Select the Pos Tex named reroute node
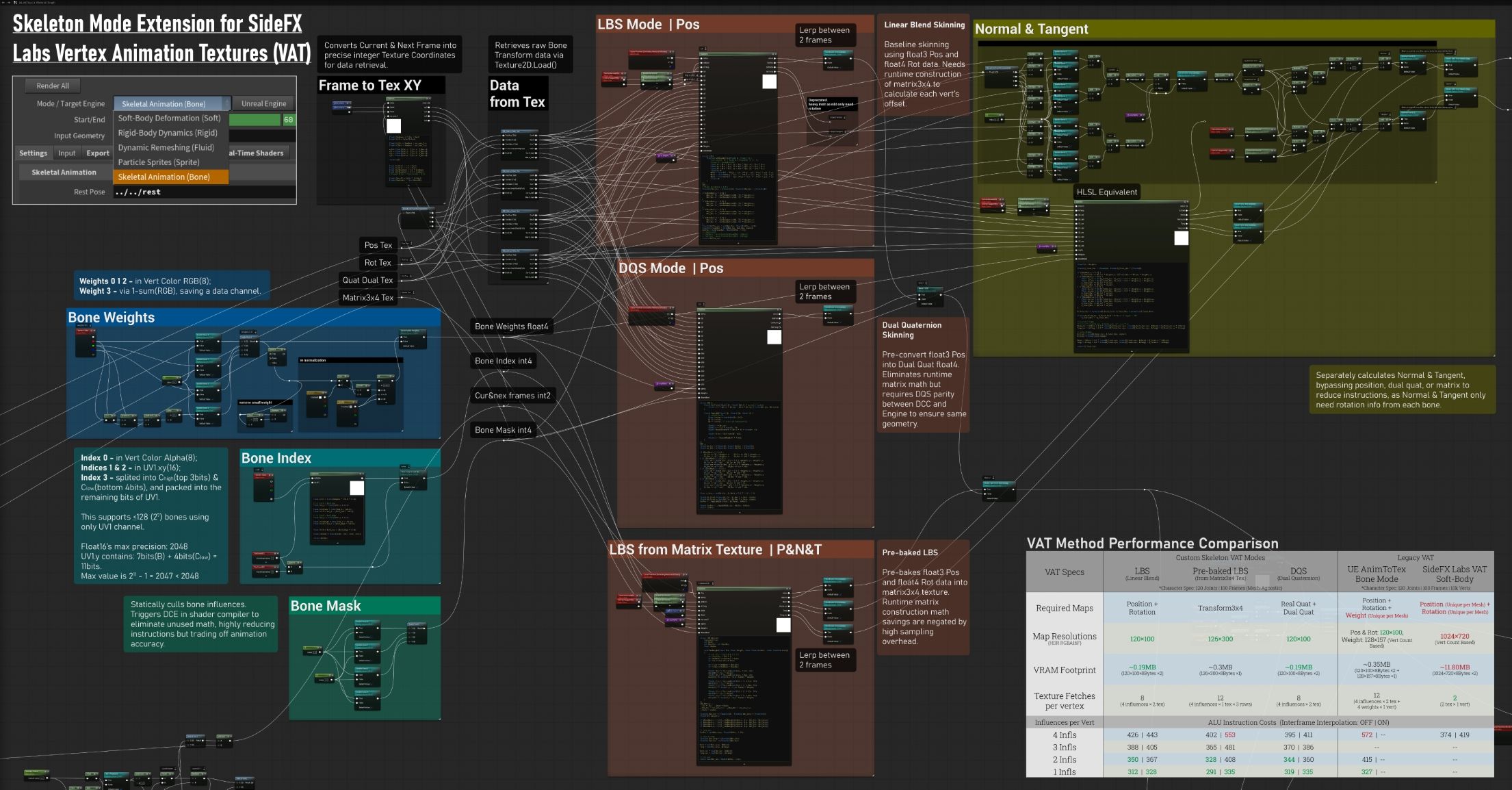The width and height of the screenshot is (1512, 790). (x=378, y=245)
